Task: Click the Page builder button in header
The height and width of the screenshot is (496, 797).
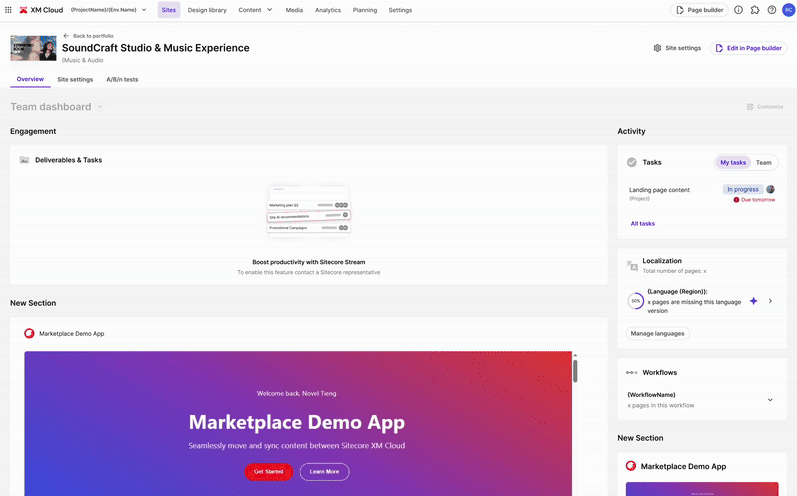Action: click(x=699, y=10)
